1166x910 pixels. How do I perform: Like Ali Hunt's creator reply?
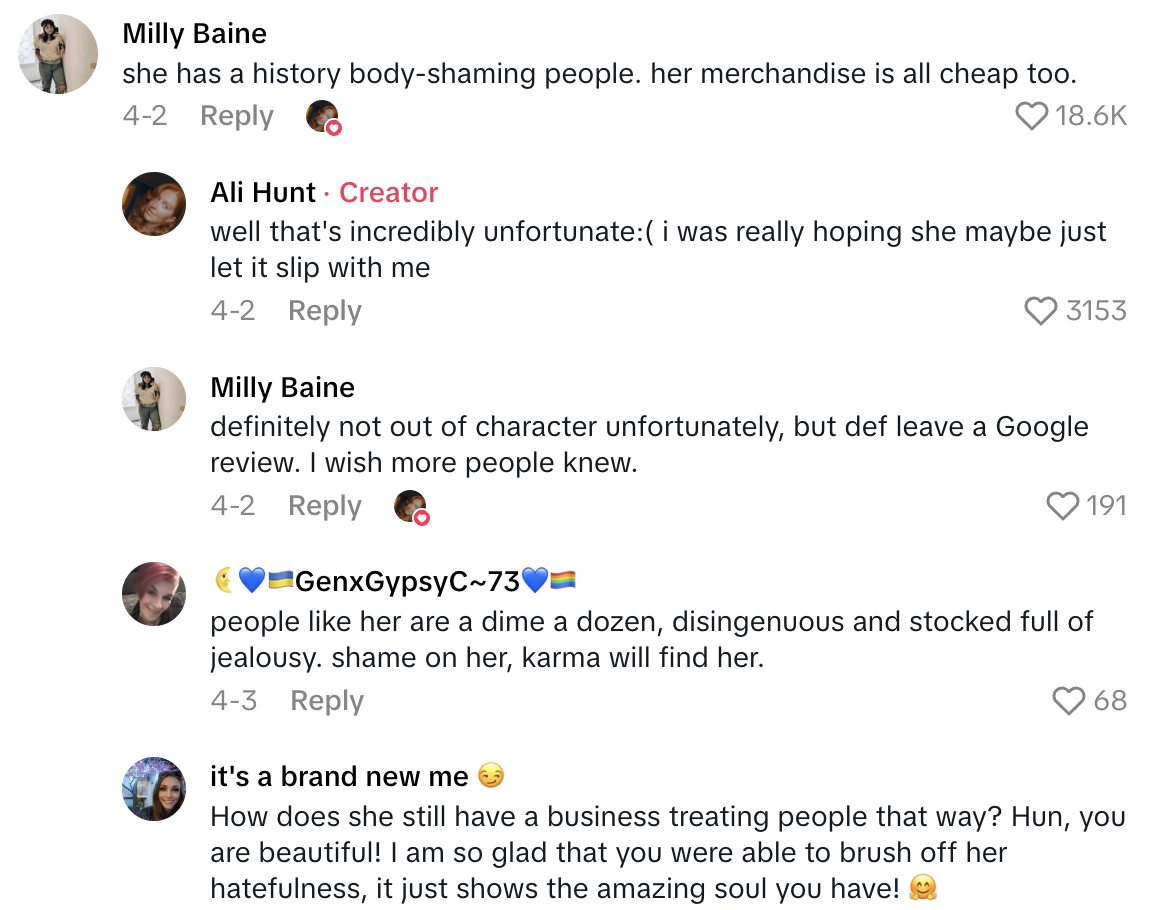1041,312
